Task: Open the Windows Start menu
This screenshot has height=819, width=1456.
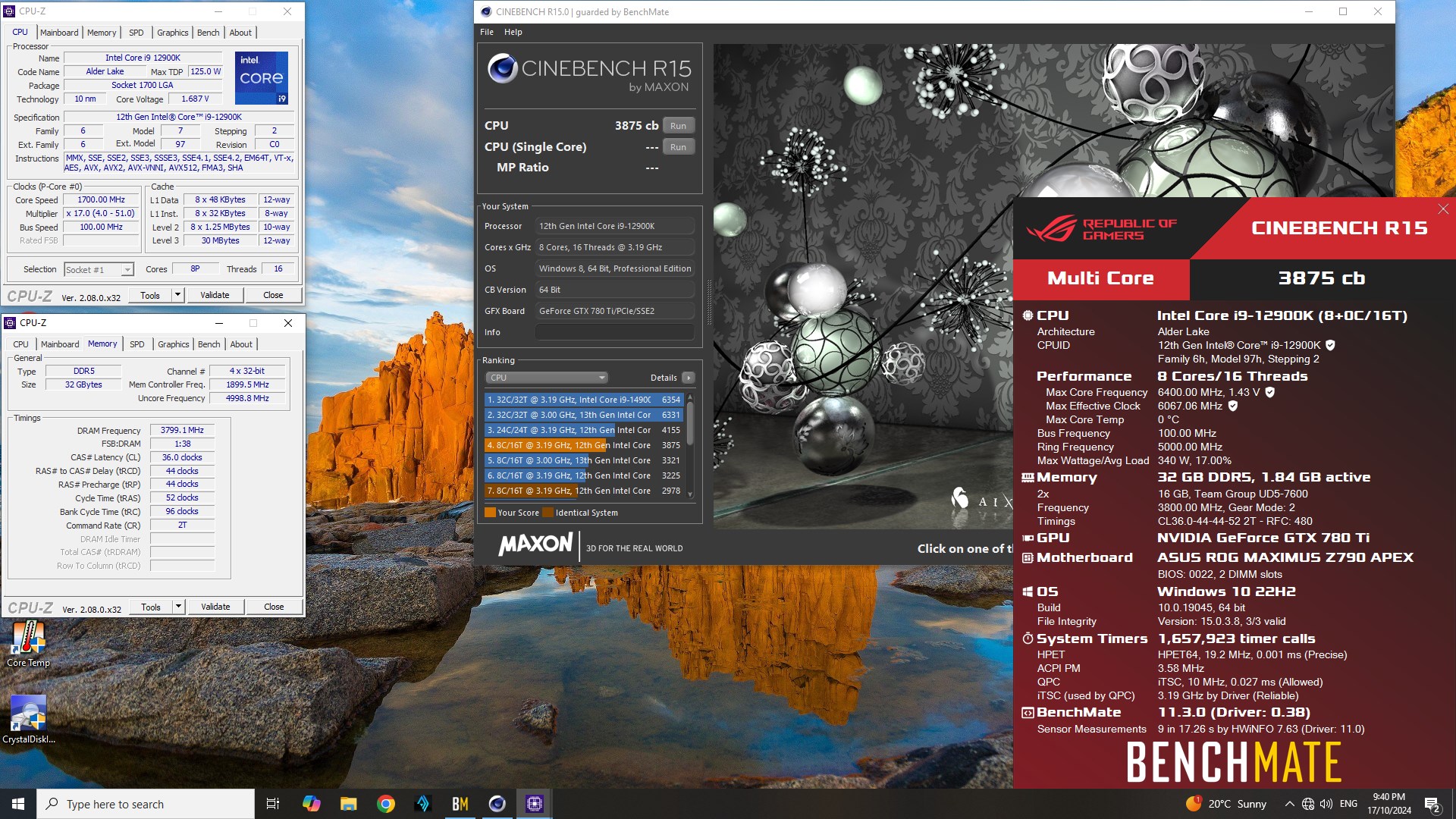Action: pyautogui.click(x=18, y=804)
